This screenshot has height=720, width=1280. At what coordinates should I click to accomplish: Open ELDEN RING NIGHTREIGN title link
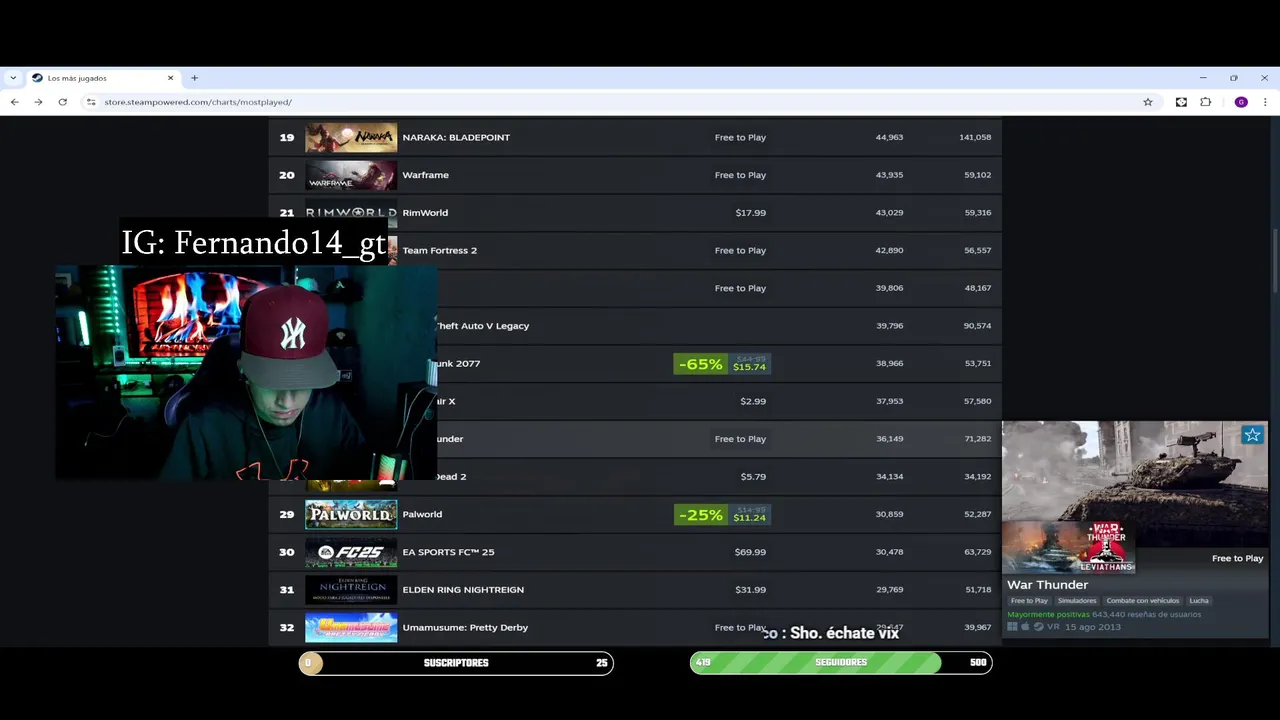click(463, 590)
